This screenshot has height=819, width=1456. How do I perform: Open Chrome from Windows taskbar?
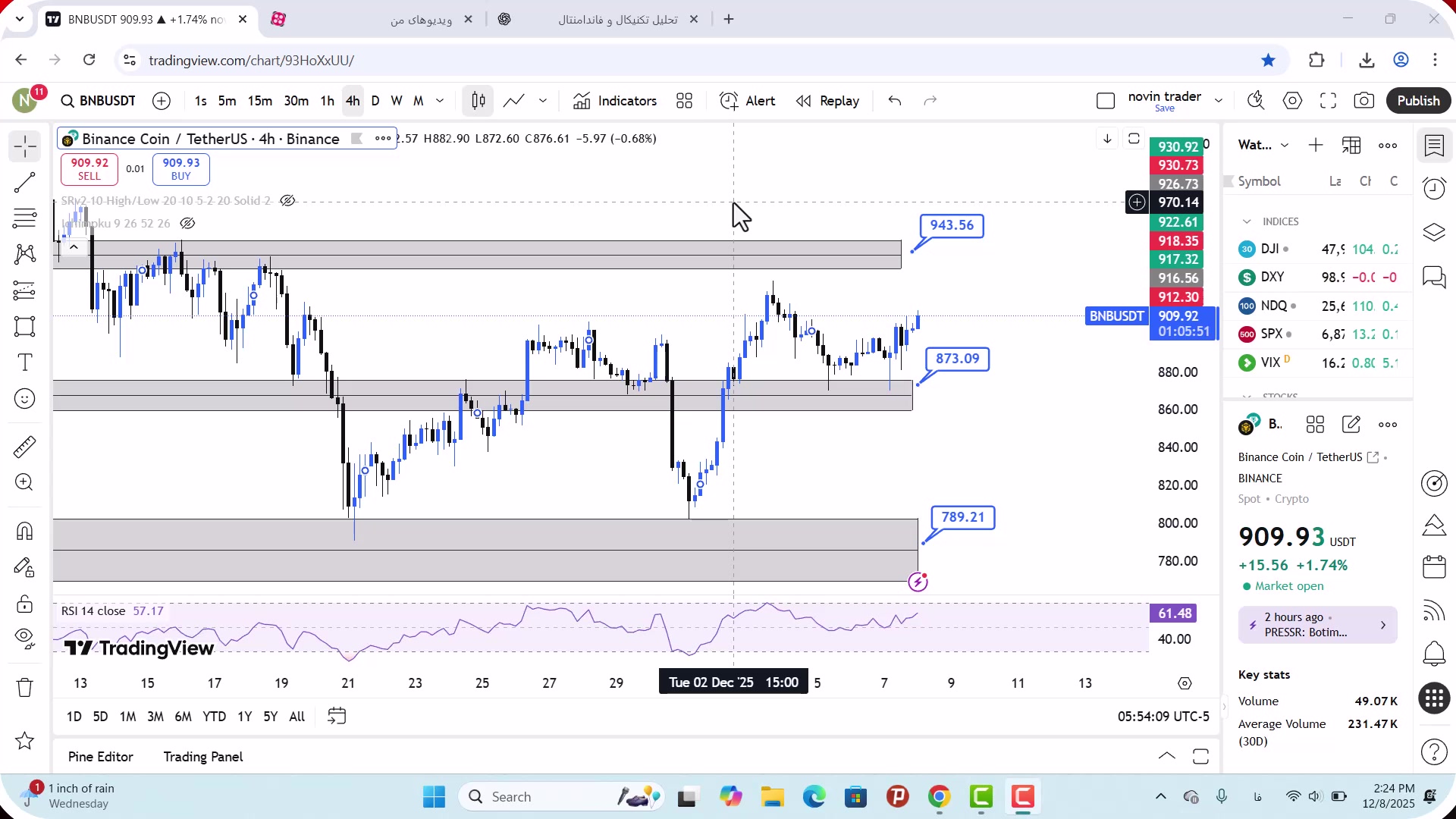pos(940,797)
